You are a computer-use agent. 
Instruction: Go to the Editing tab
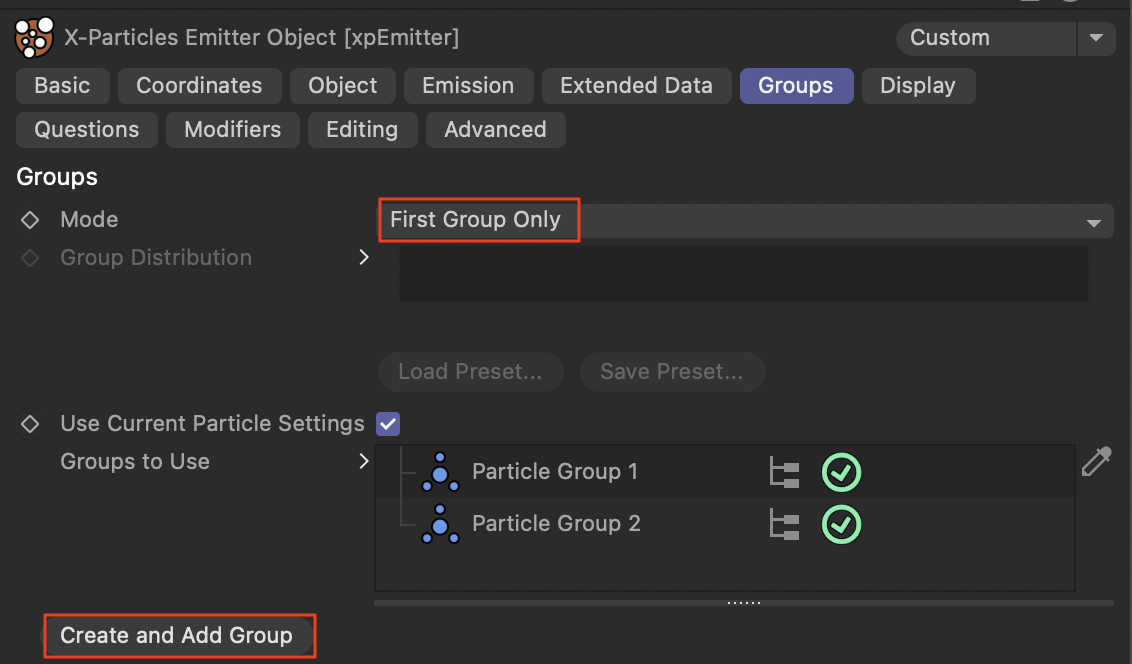(362, 130)
